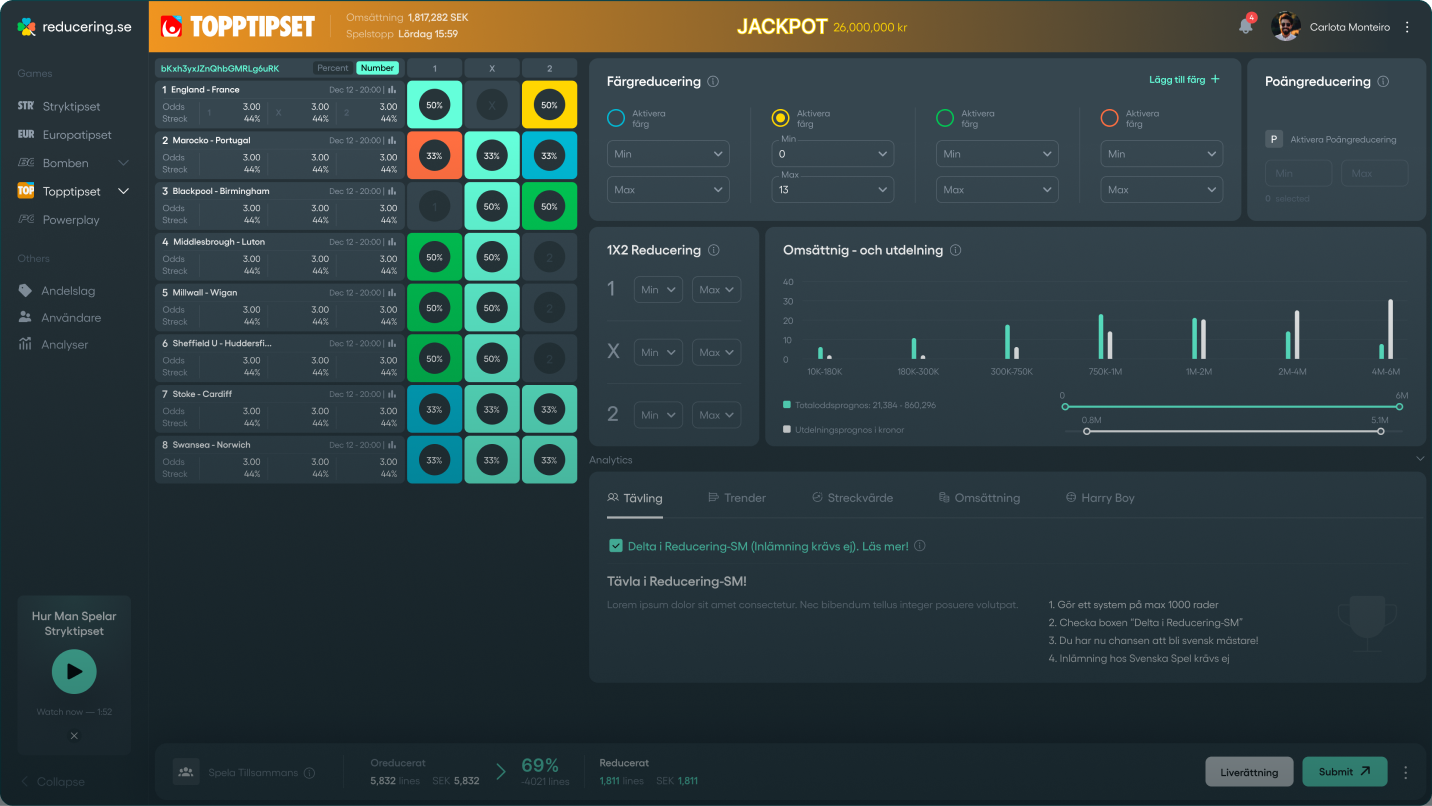Screen dimensions: 1432x806
Task: Open the notifications bell icon
Action: pyautogui.click(x=1245, y=27)
